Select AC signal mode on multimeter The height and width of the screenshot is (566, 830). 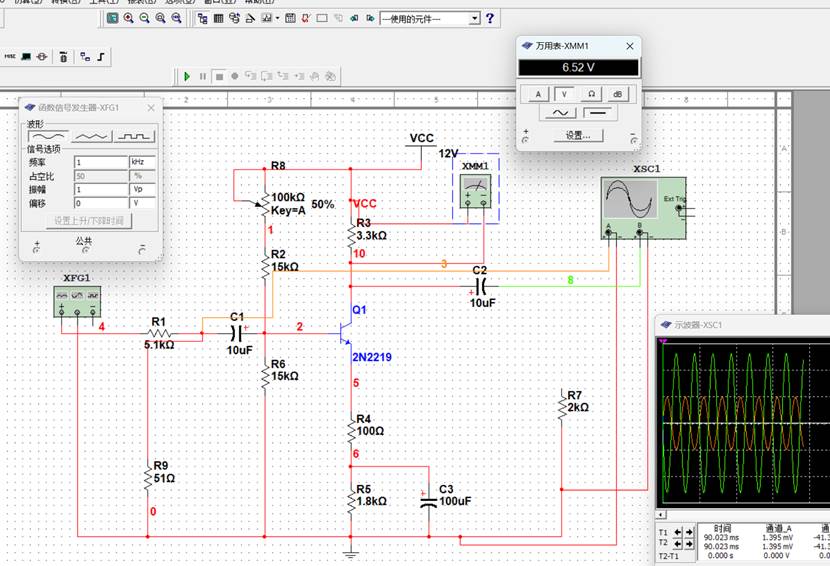click(x=560, y=113)
